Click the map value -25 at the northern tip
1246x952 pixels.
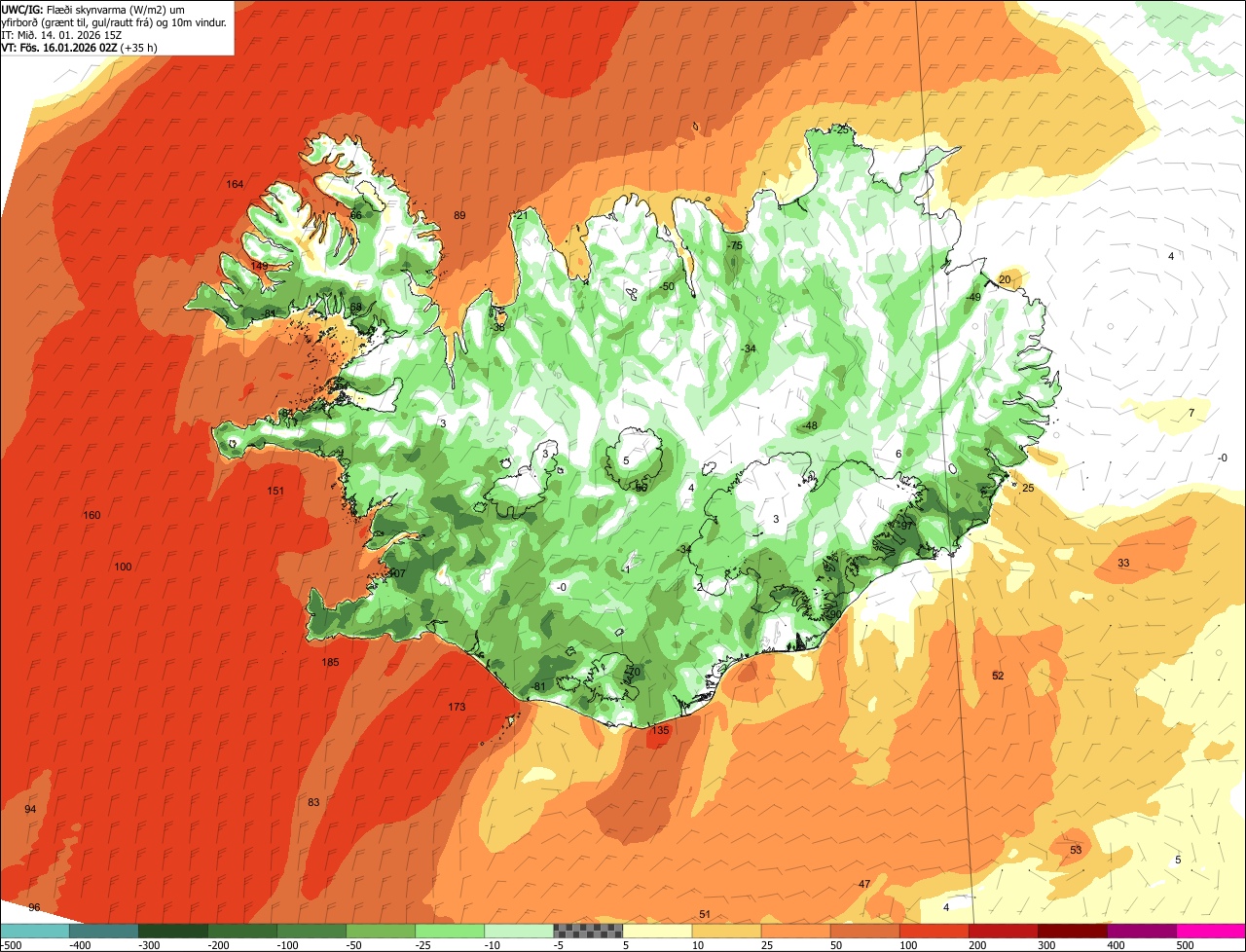tap(841, 129)
